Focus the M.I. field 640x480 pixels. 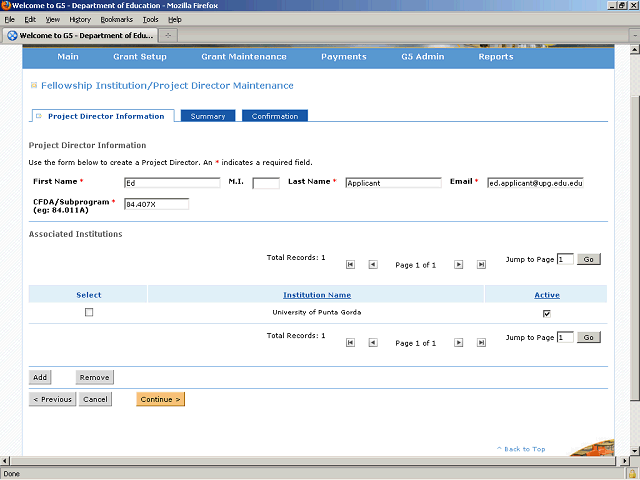(x=266, y=183)
